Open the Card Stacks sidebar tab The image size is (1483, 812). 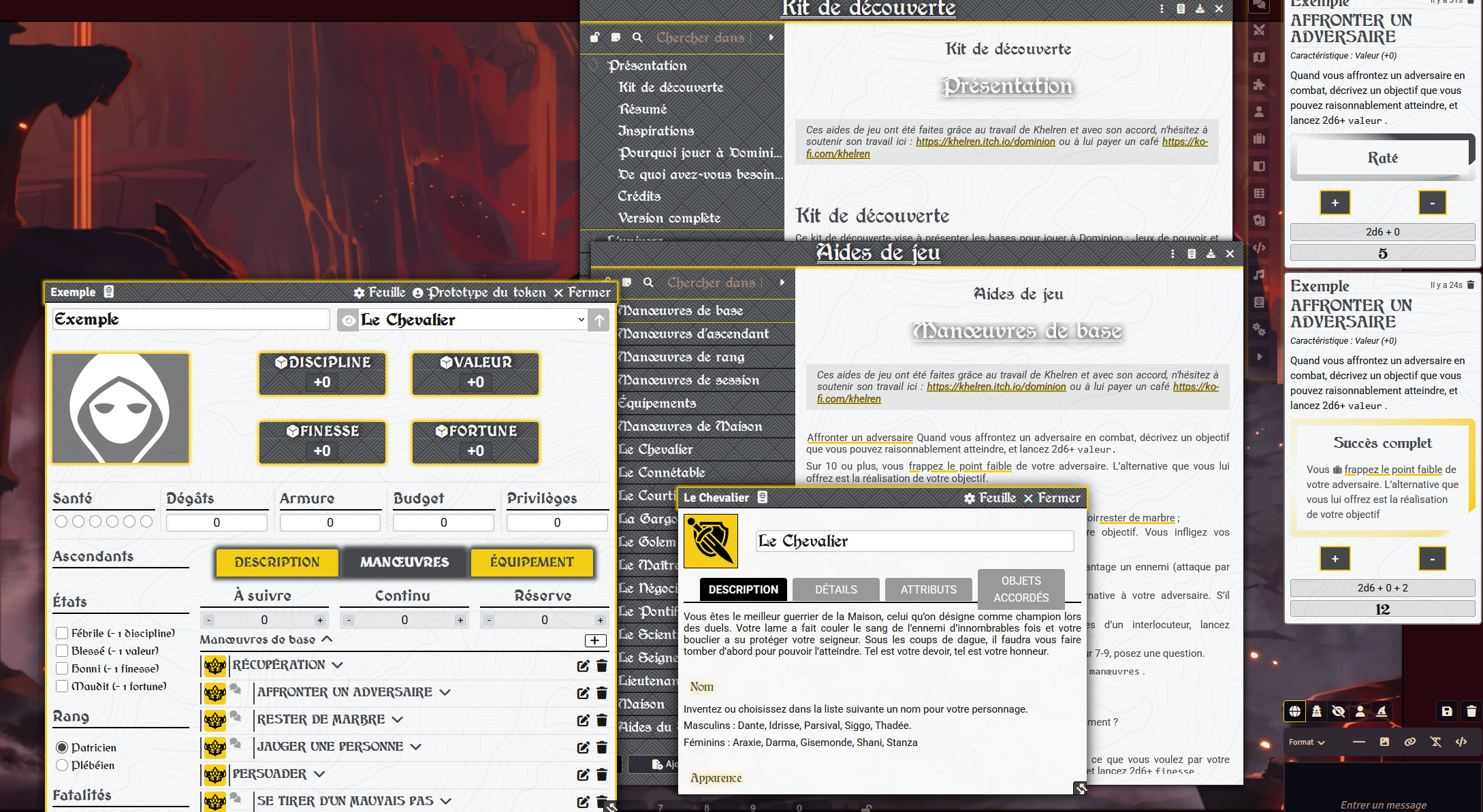click(1259, 221)
